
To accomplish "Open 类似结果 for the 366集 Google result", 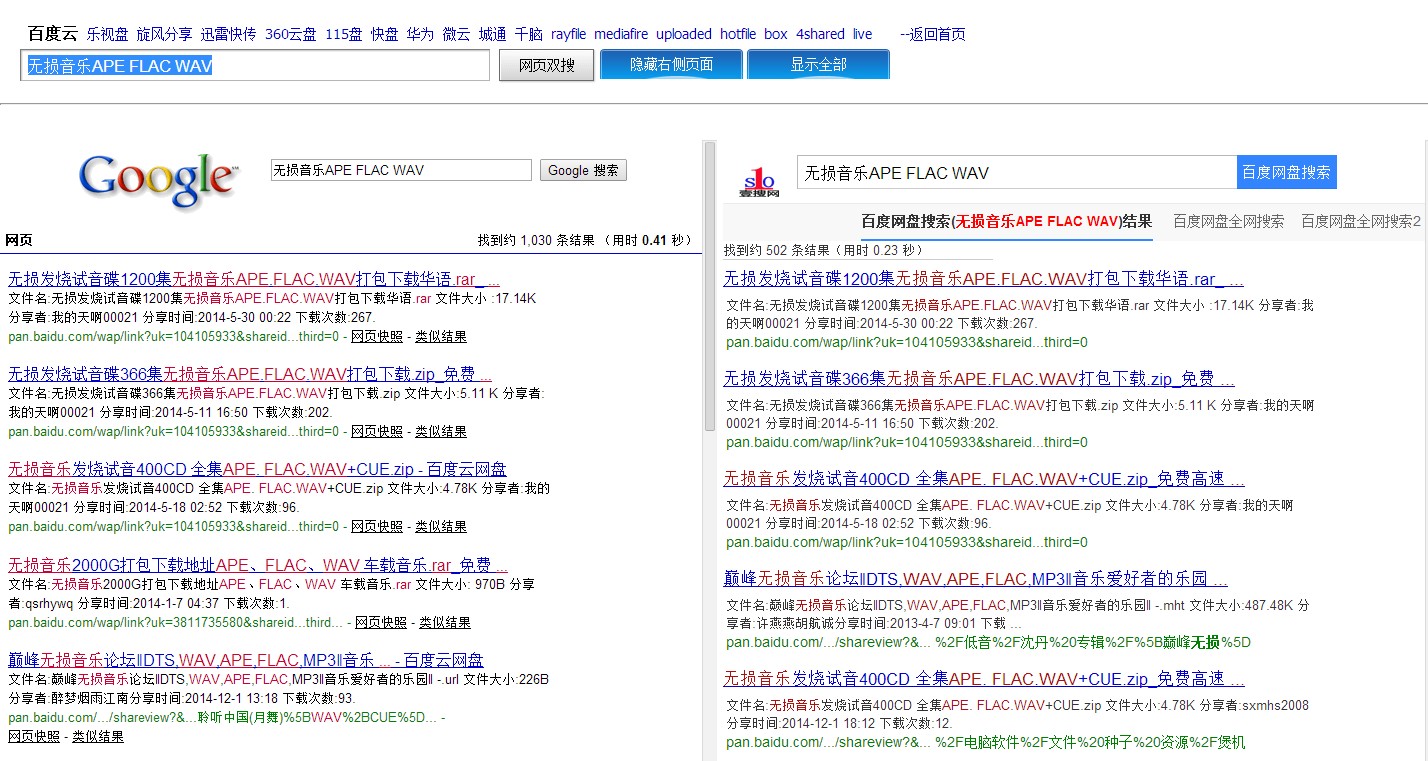I will point(441,432).
